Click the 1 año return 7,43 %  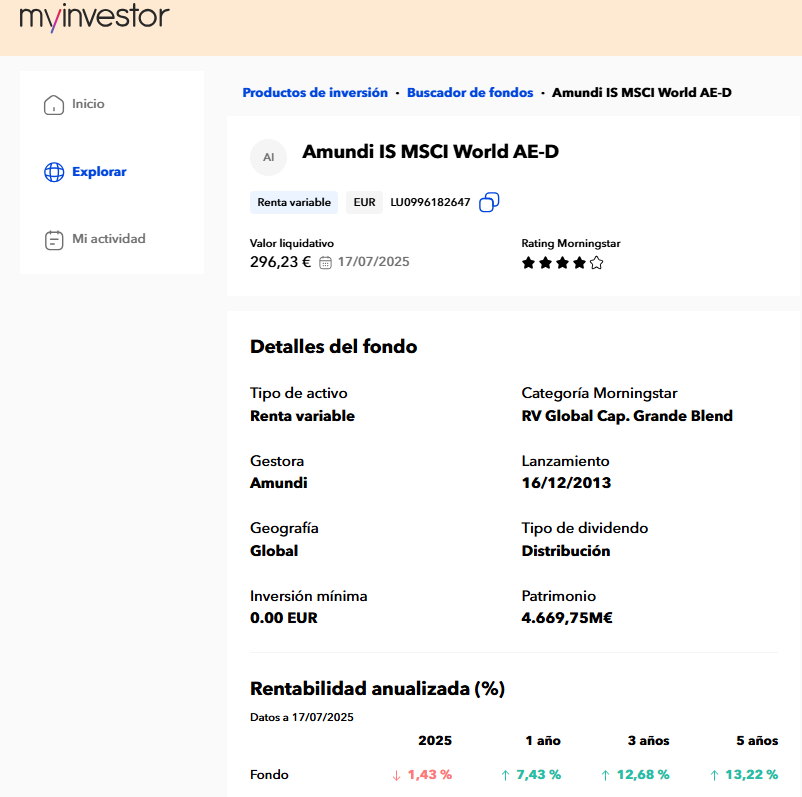point(539,775)
